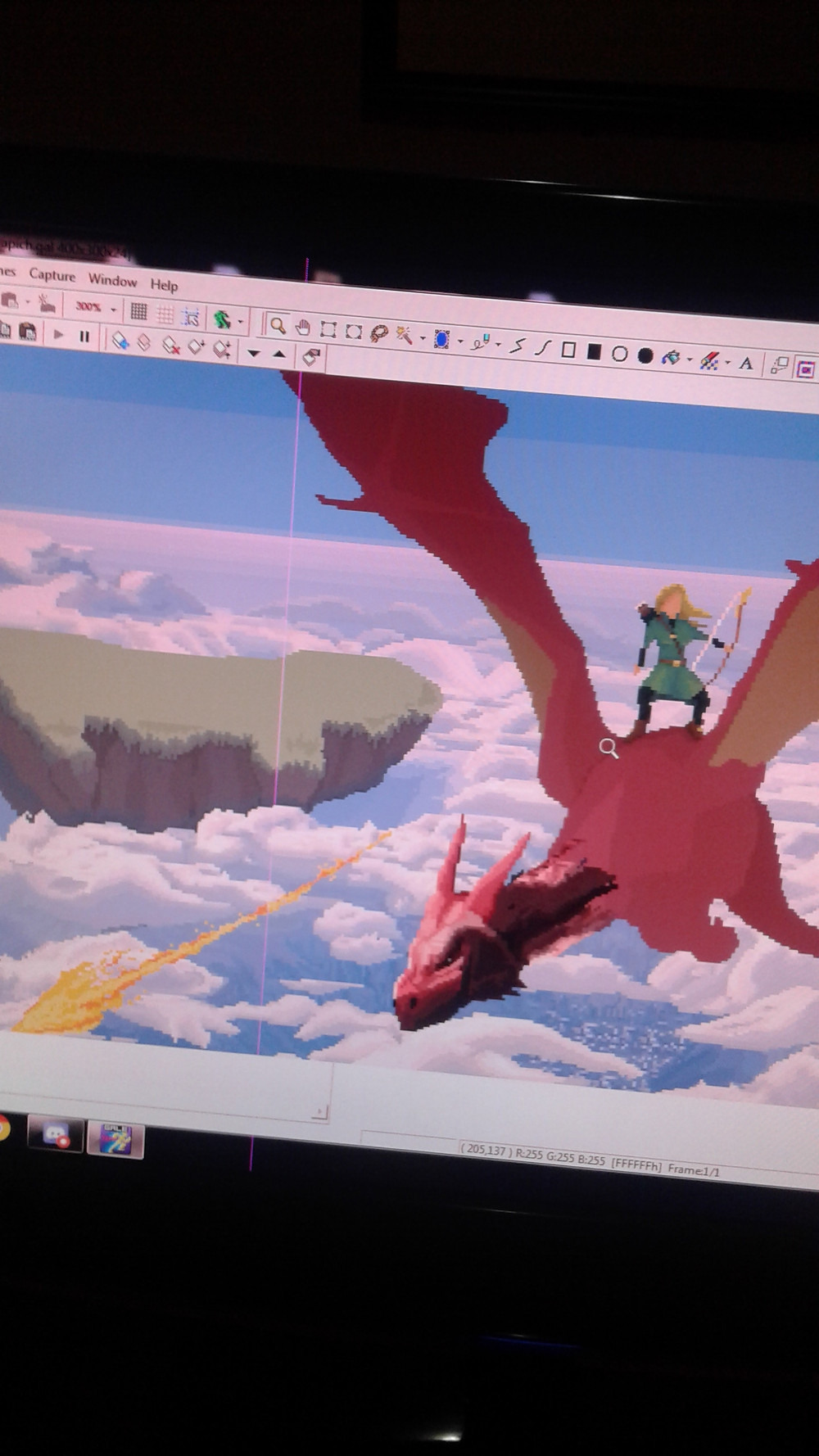Expand the freehand pen tool dropdown
This screenshot has width=819, height=1456.
tap(498, 345)
